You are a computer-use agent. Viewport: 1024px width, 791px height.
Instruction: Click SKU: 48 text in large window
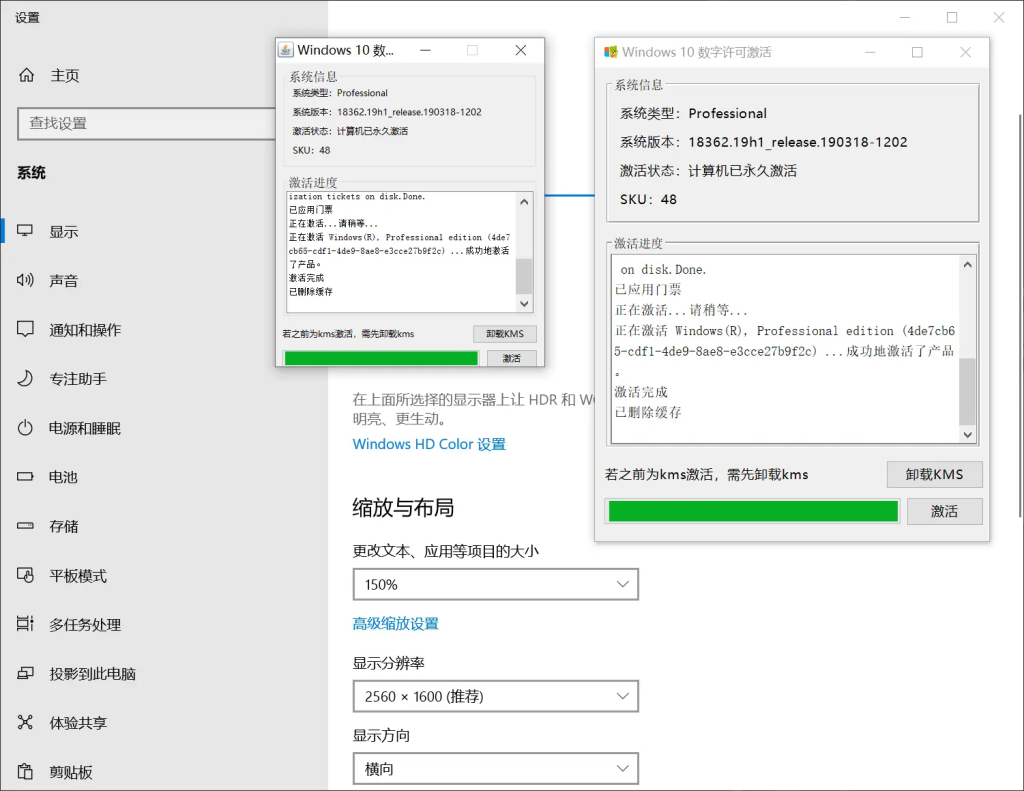point(648,199)
